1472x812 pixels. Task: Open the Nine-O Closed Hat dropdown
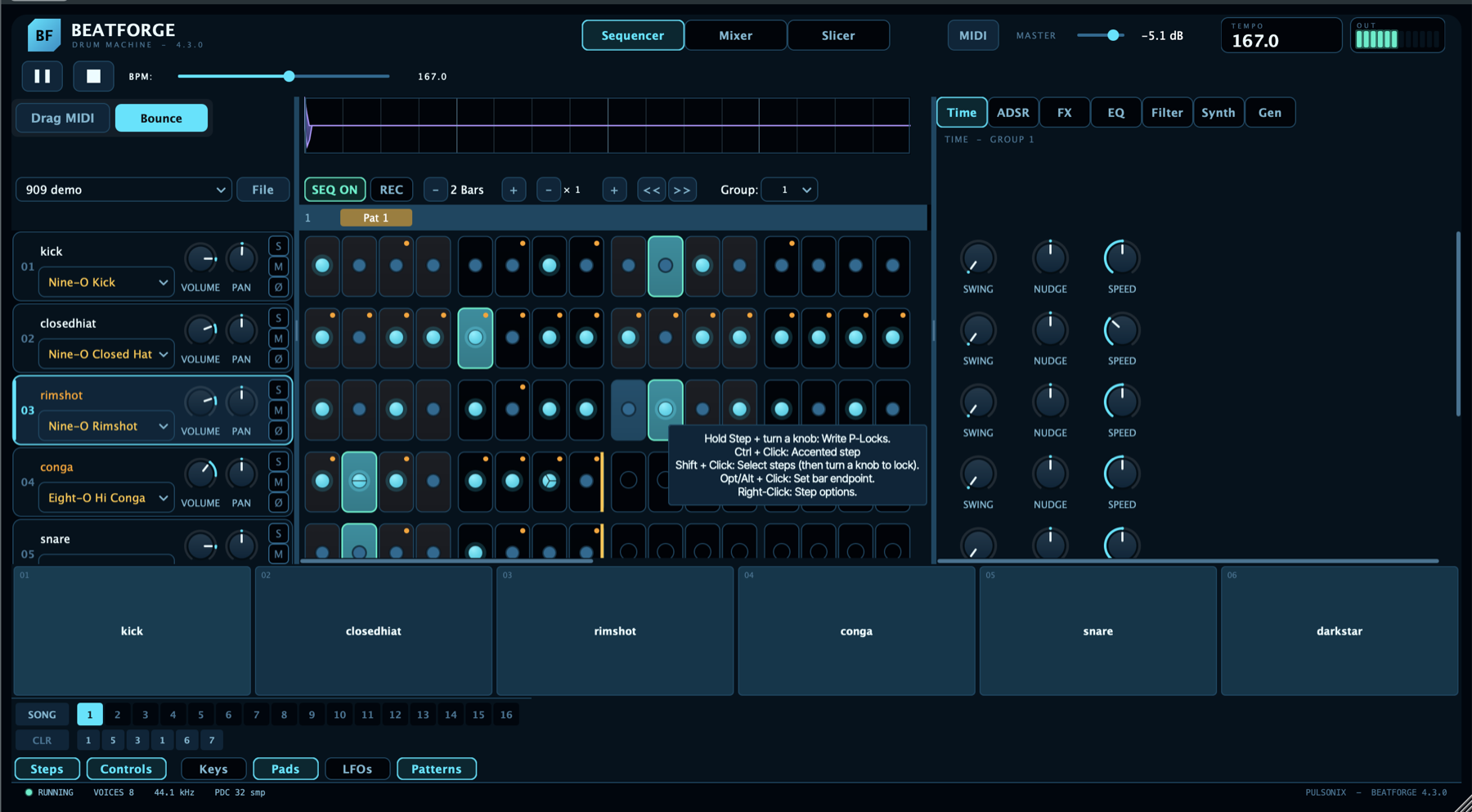pyautogui.click(x=106, y=354)
